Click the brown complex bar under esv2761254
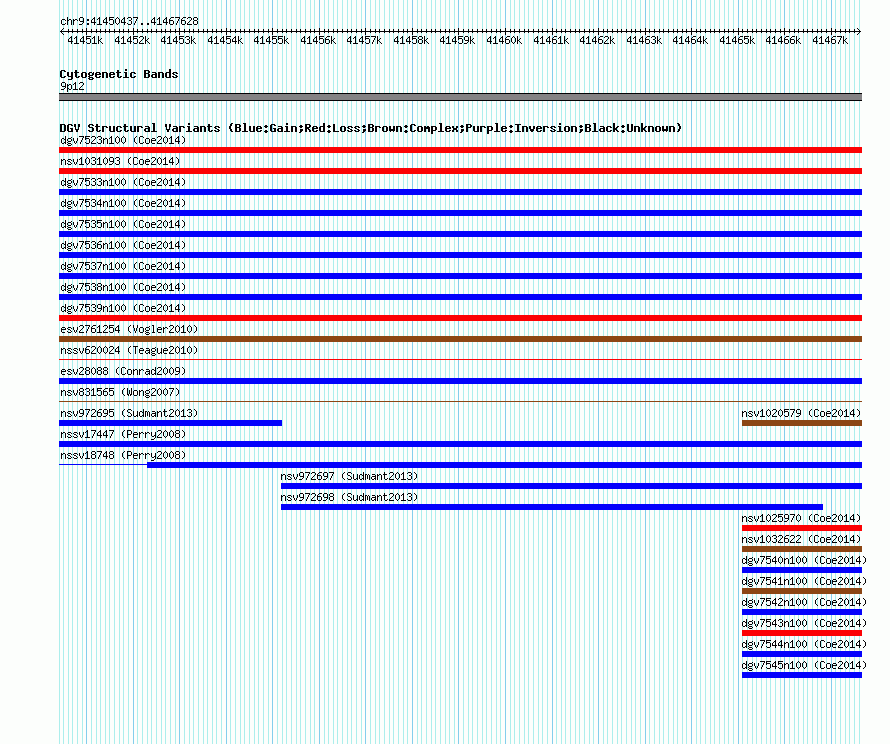This screenshot has width=890, height=744. coord(460,339)
